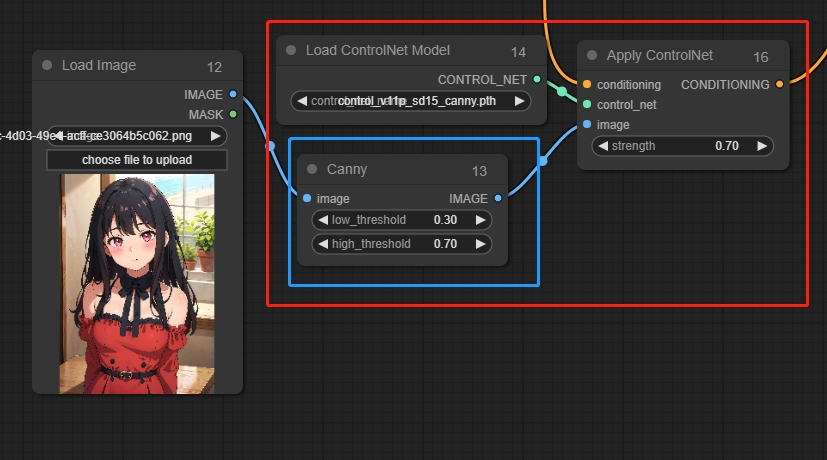Click the anime girl image preview
Image resolution: width=827 pixels, height=460 pixels.
tap(137, 283)
